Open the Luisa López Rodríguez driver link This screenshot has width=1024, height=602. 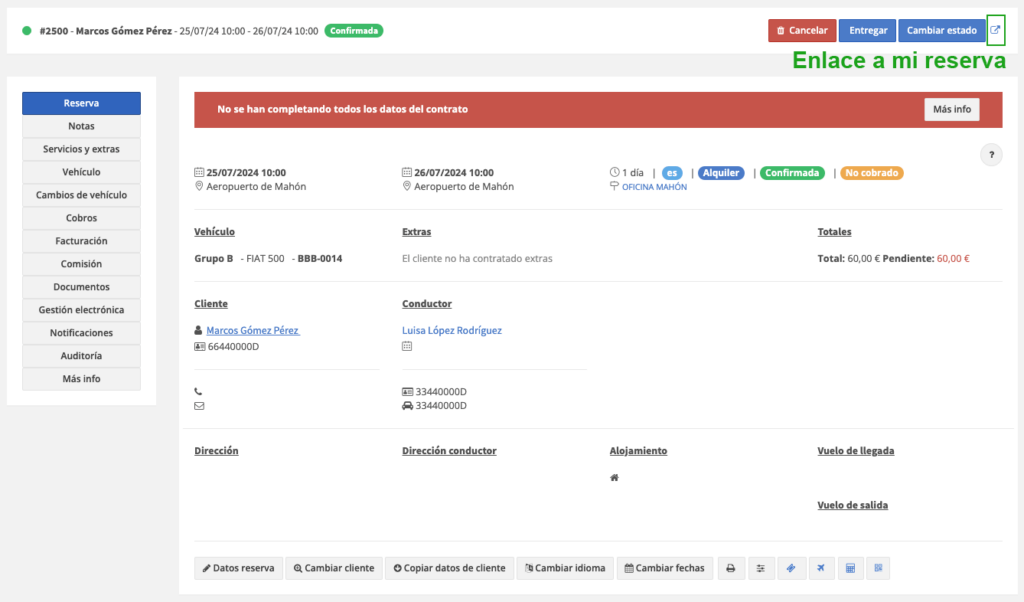(x=452, y=330)
